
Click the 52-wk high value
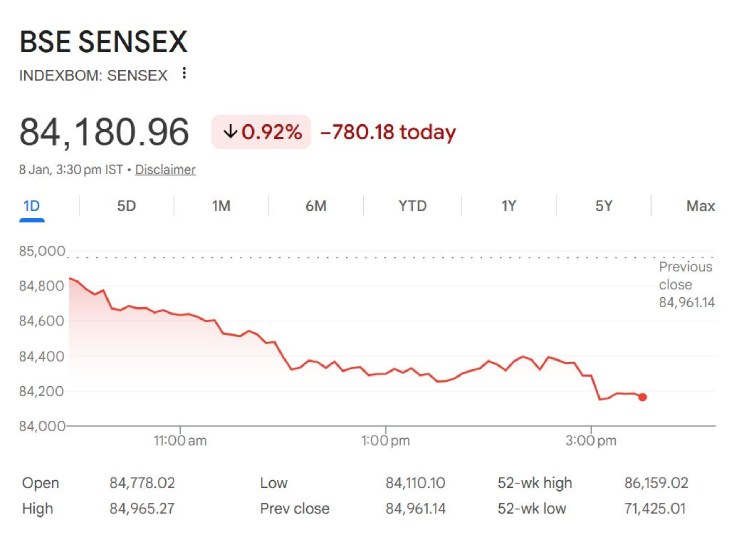[652, 483]
